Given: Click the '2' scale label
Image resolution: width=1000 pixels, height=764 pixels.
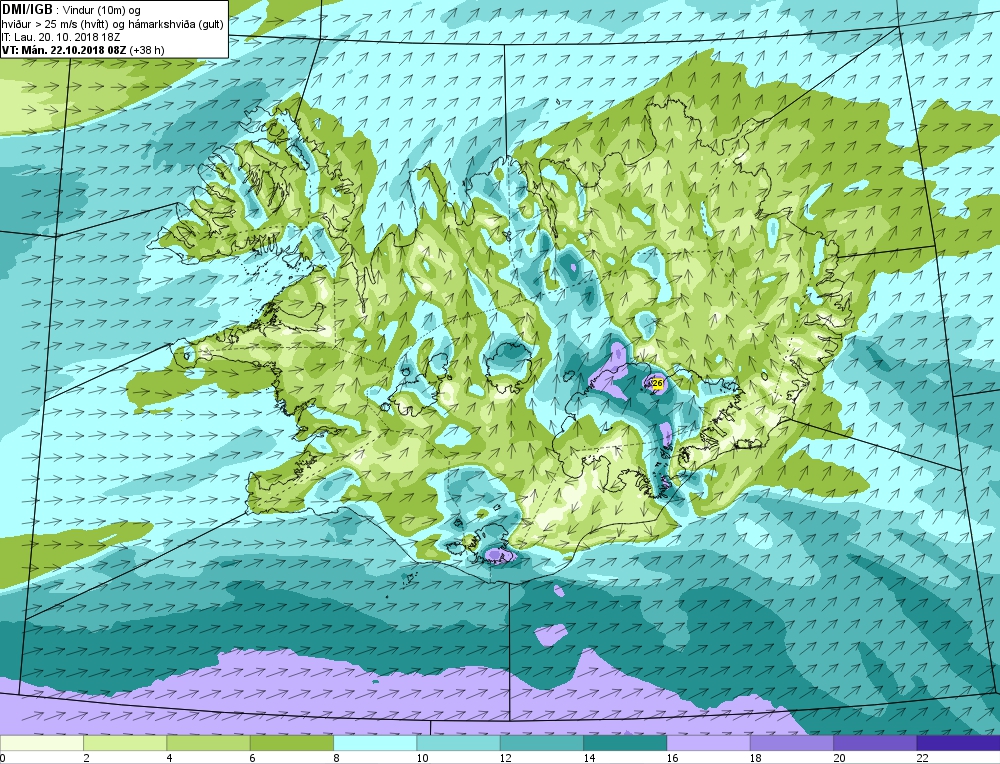Looking at the screenshot, I should pyautogui.click(x=86, y=758).
